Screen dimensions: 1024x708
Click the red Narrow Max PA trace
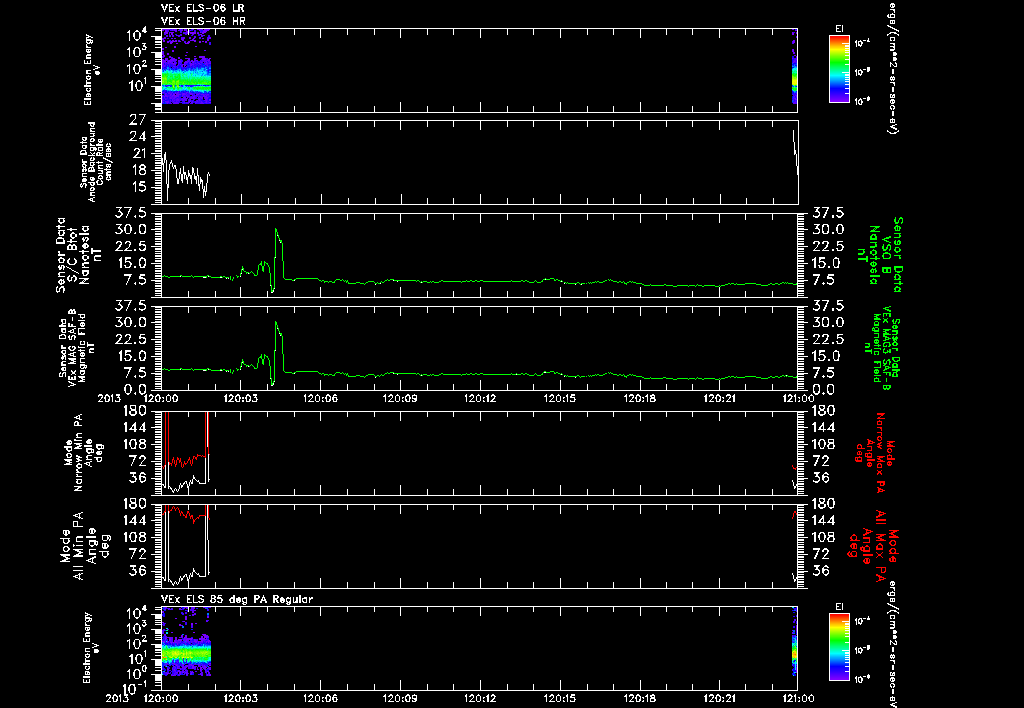point(186,460)
